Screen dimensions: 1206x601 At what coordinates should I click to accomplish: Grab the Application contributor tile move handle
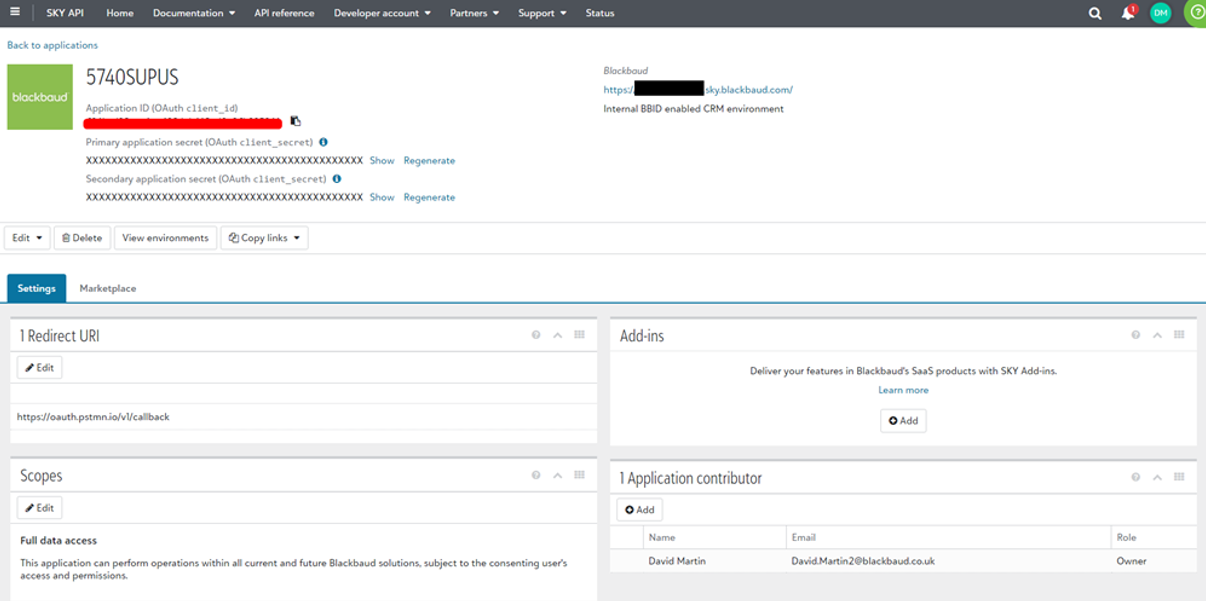[x=1179, y=477]
